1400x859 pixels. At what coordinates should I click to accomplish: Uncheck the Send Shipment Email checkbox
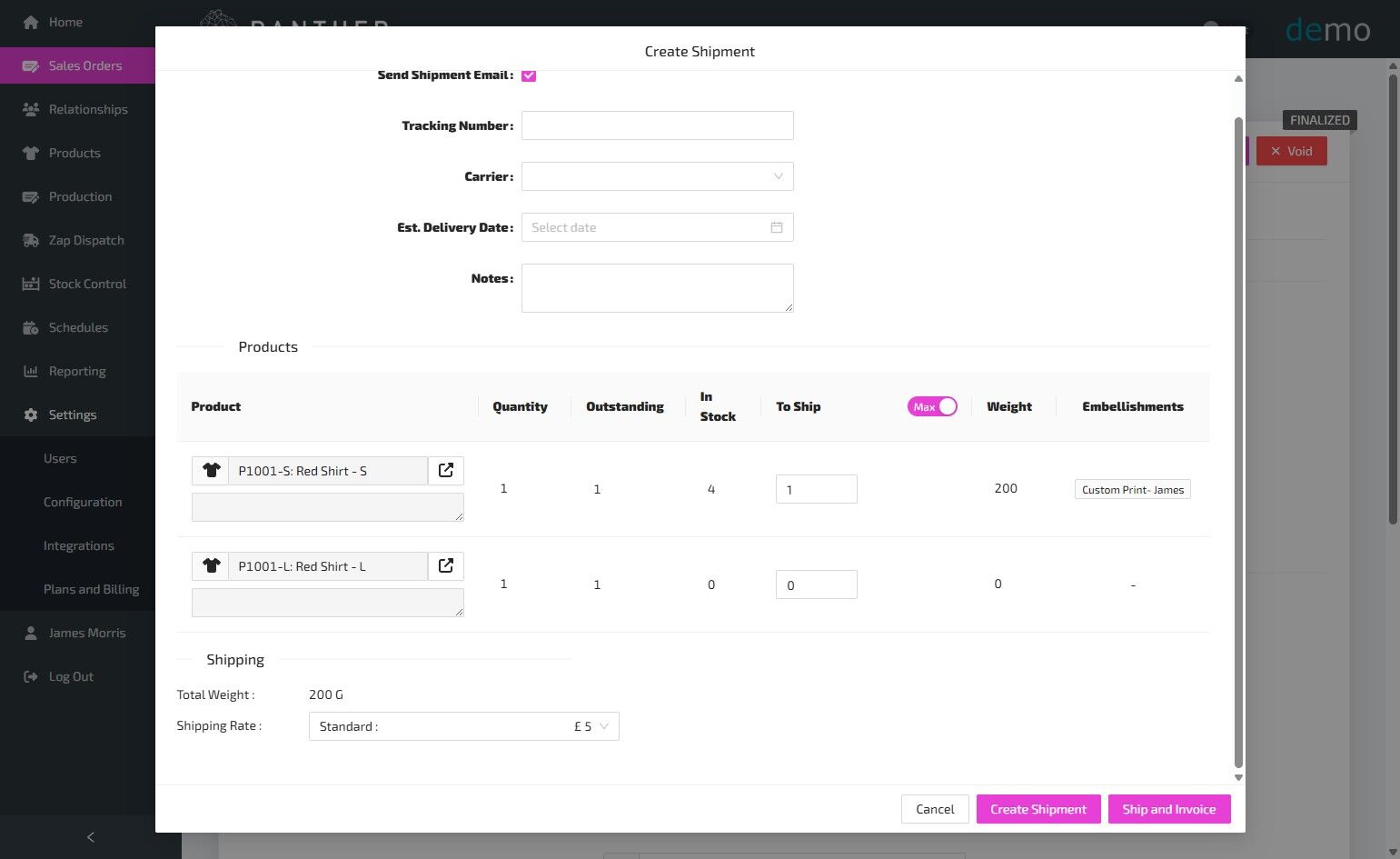point(529,75)
